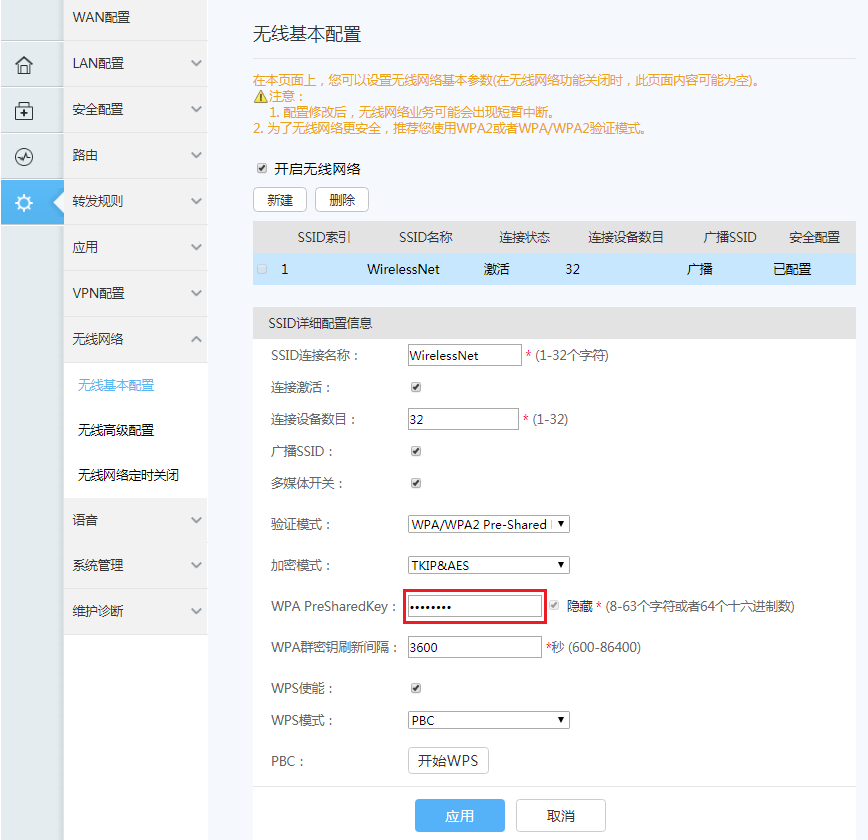Click the 删除 button
The height and width of the screenshot is (840, 868).
coord(342,200)
